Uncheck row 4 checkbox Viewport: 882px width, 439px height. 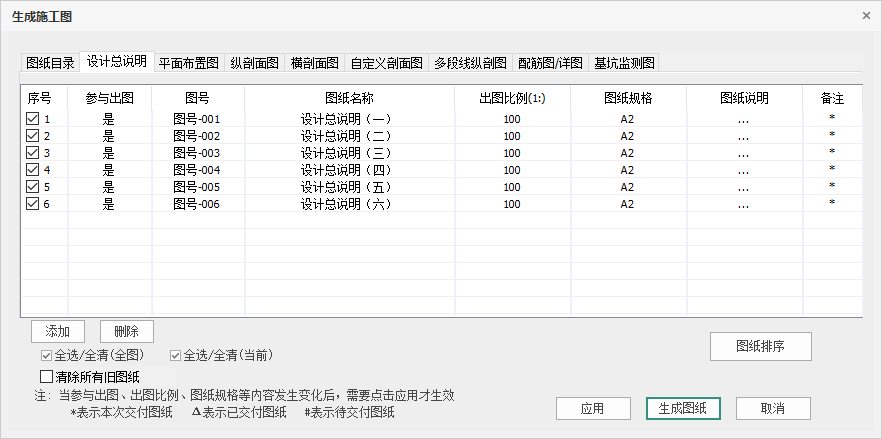point(33,169)
